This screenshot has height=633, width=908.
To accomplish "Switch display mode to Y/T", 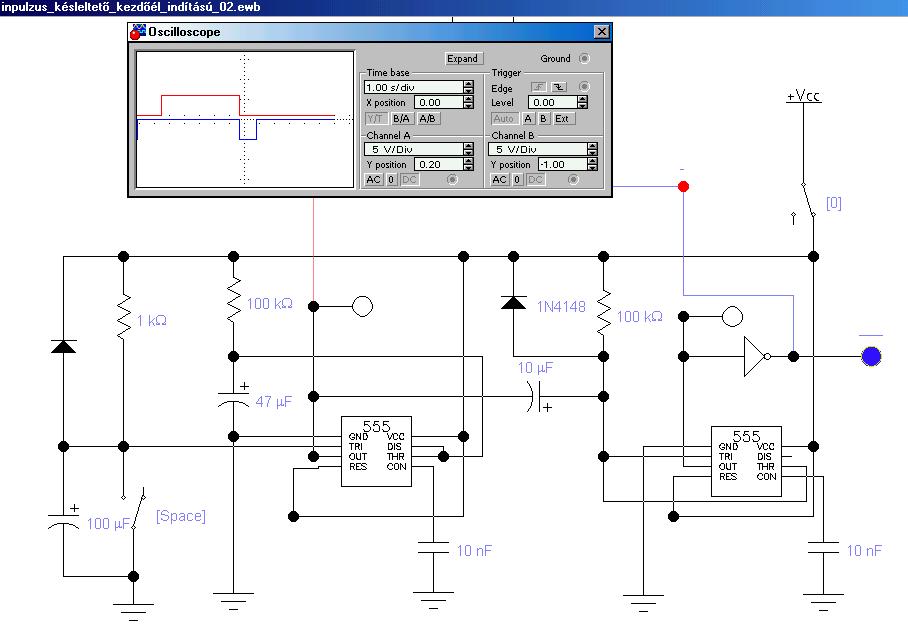I will click(x=375, y=119).
